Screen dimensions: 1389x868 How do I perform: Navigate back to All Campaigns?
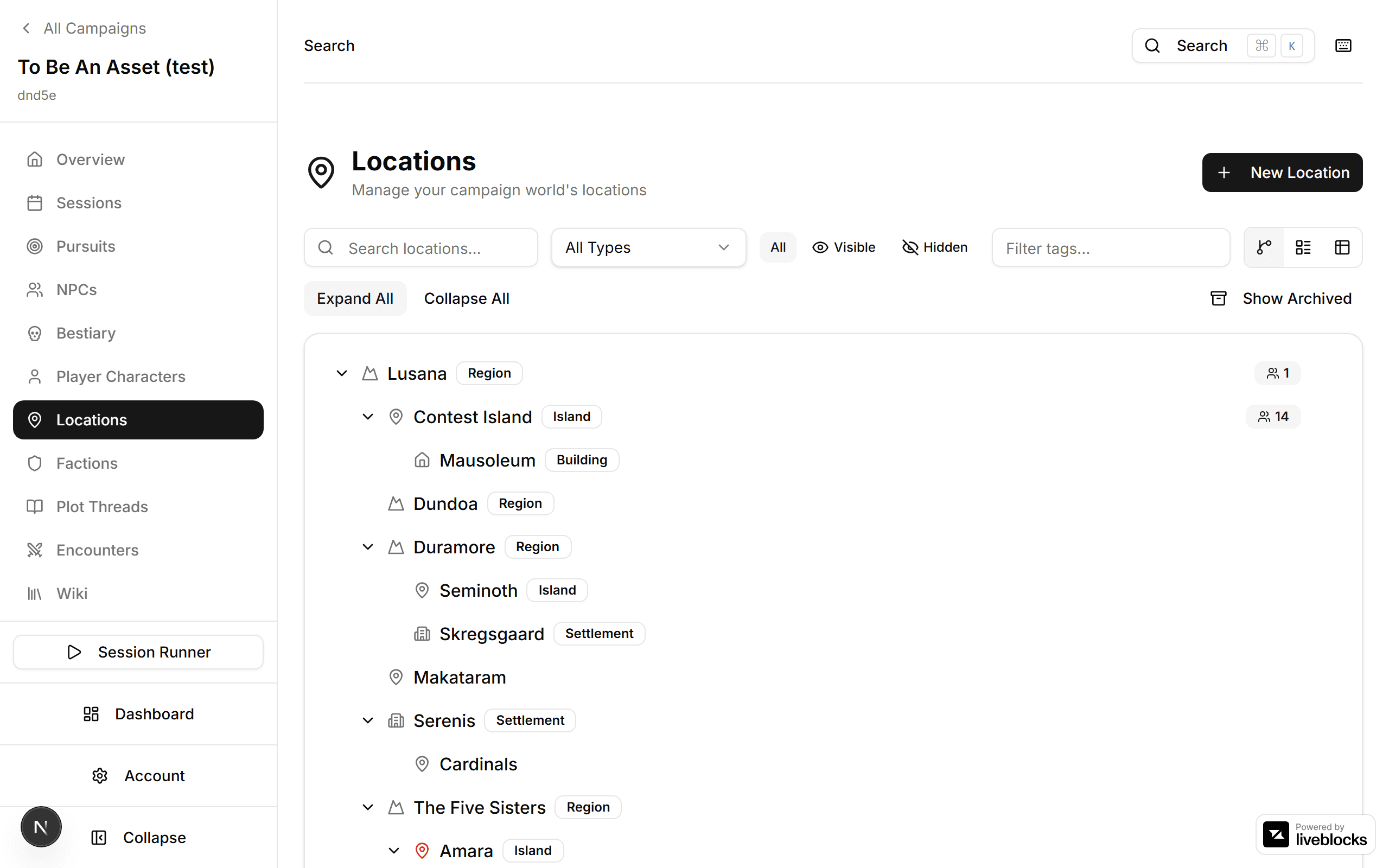[83, 28]
